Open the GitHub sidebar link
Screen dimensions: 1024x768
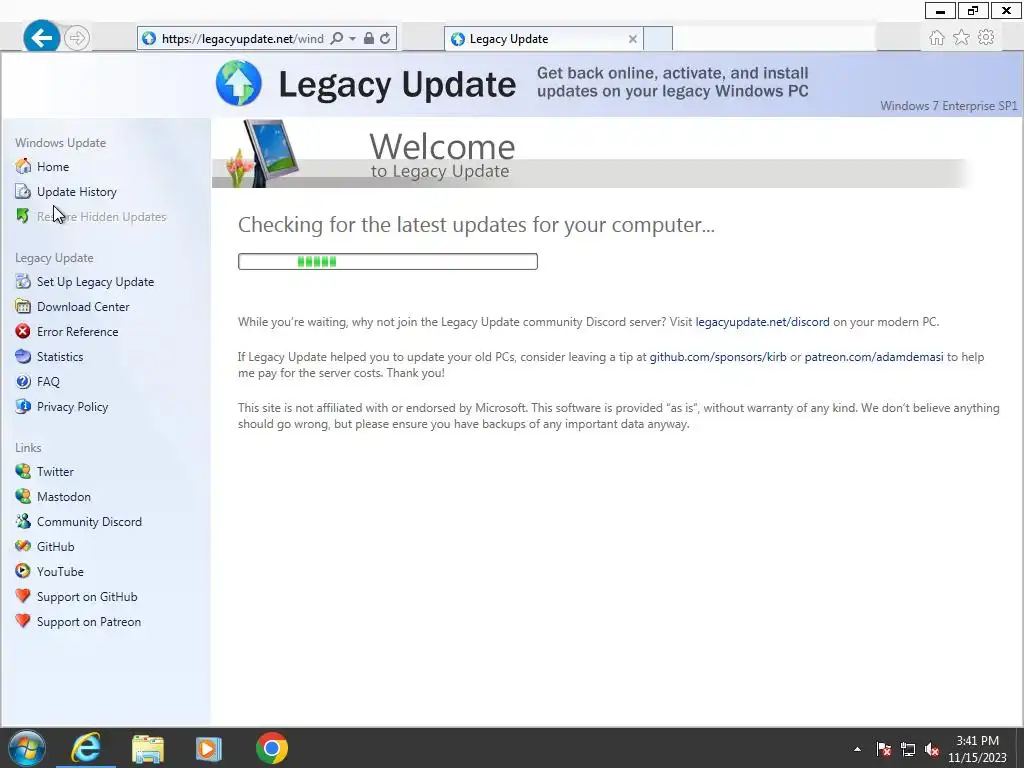pos(56,546)
